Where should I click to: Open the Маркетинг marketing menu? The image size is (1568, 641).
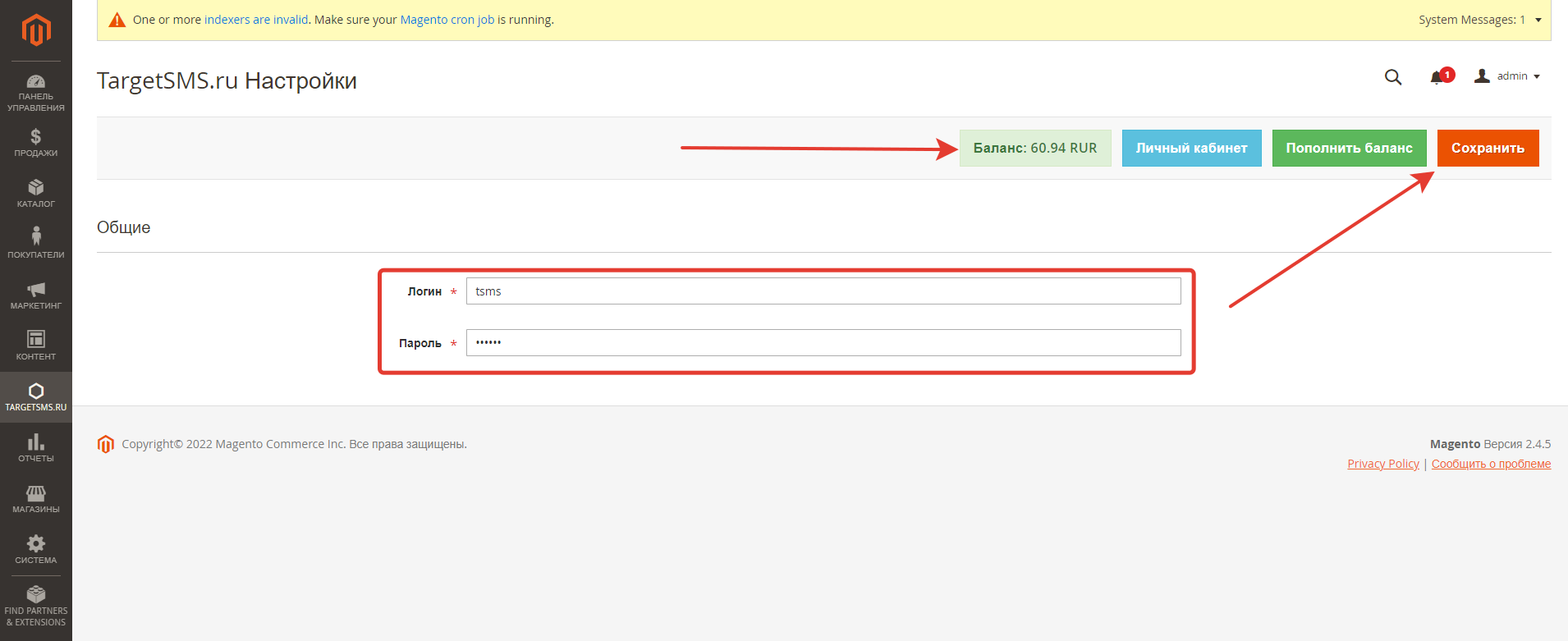[x=36, y=295]
